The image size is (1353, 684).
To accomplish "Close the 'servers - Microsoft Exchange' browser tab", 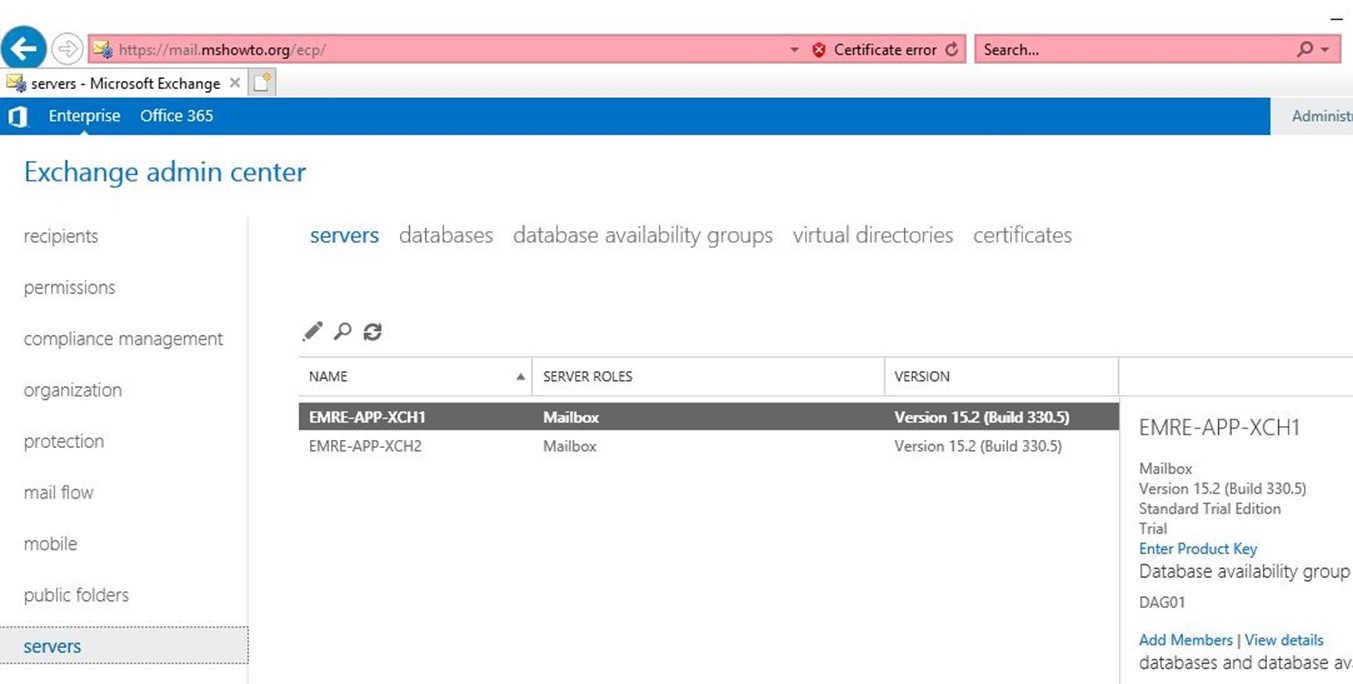I will (235, 83).
